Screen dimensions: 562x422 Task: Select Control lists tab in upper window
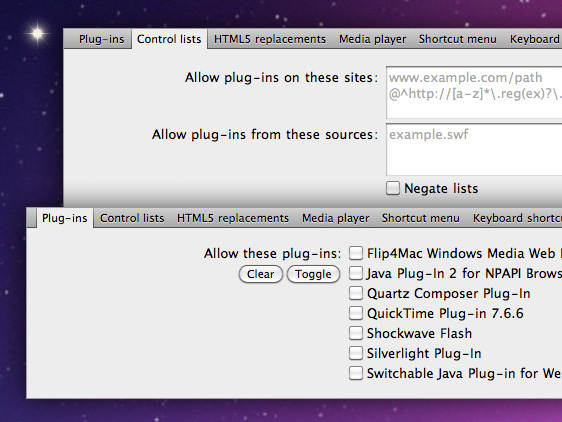tap(169, 39)
